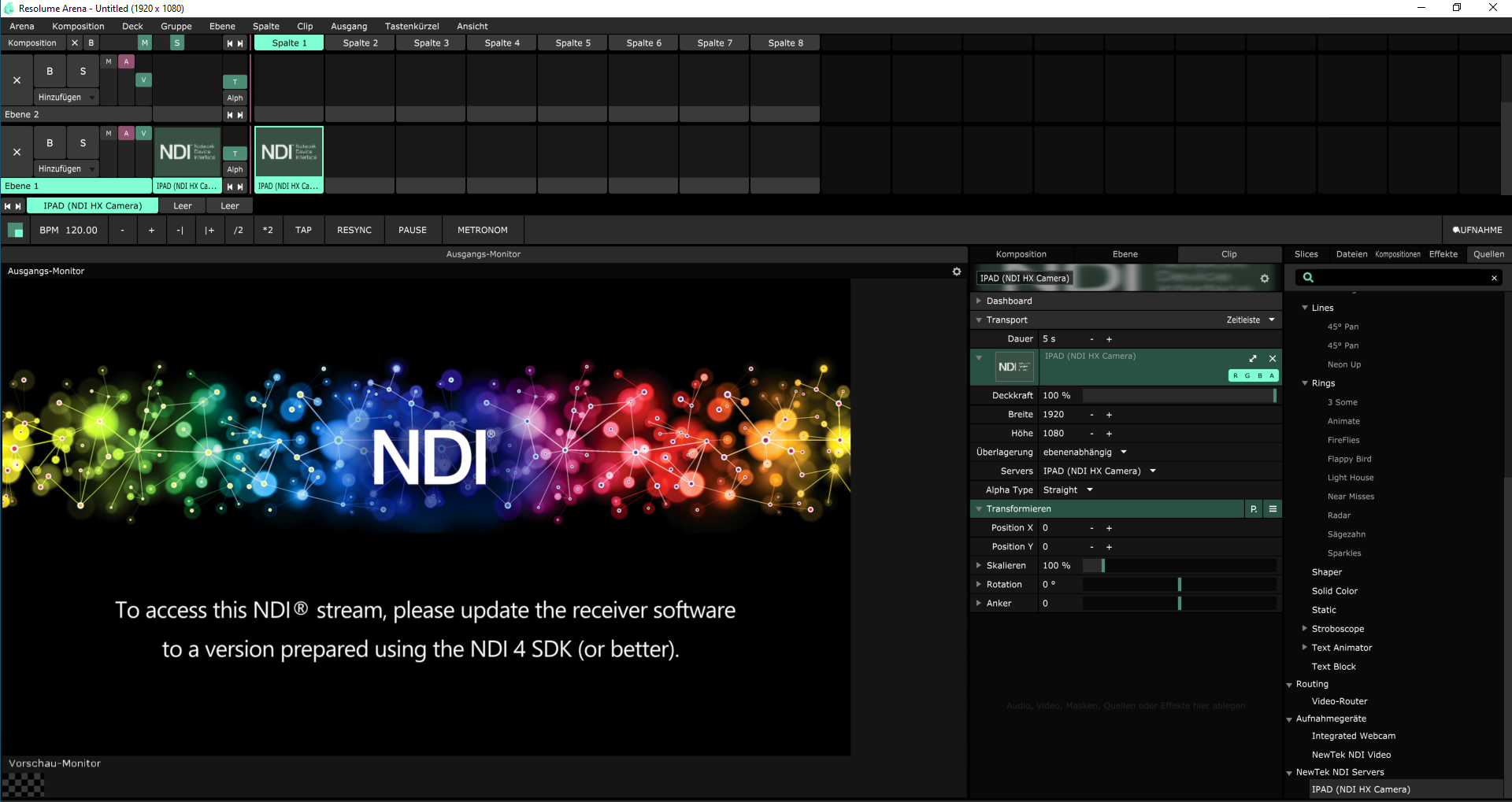Click the Deckkraft opacity slider

tap(1179, 396)
